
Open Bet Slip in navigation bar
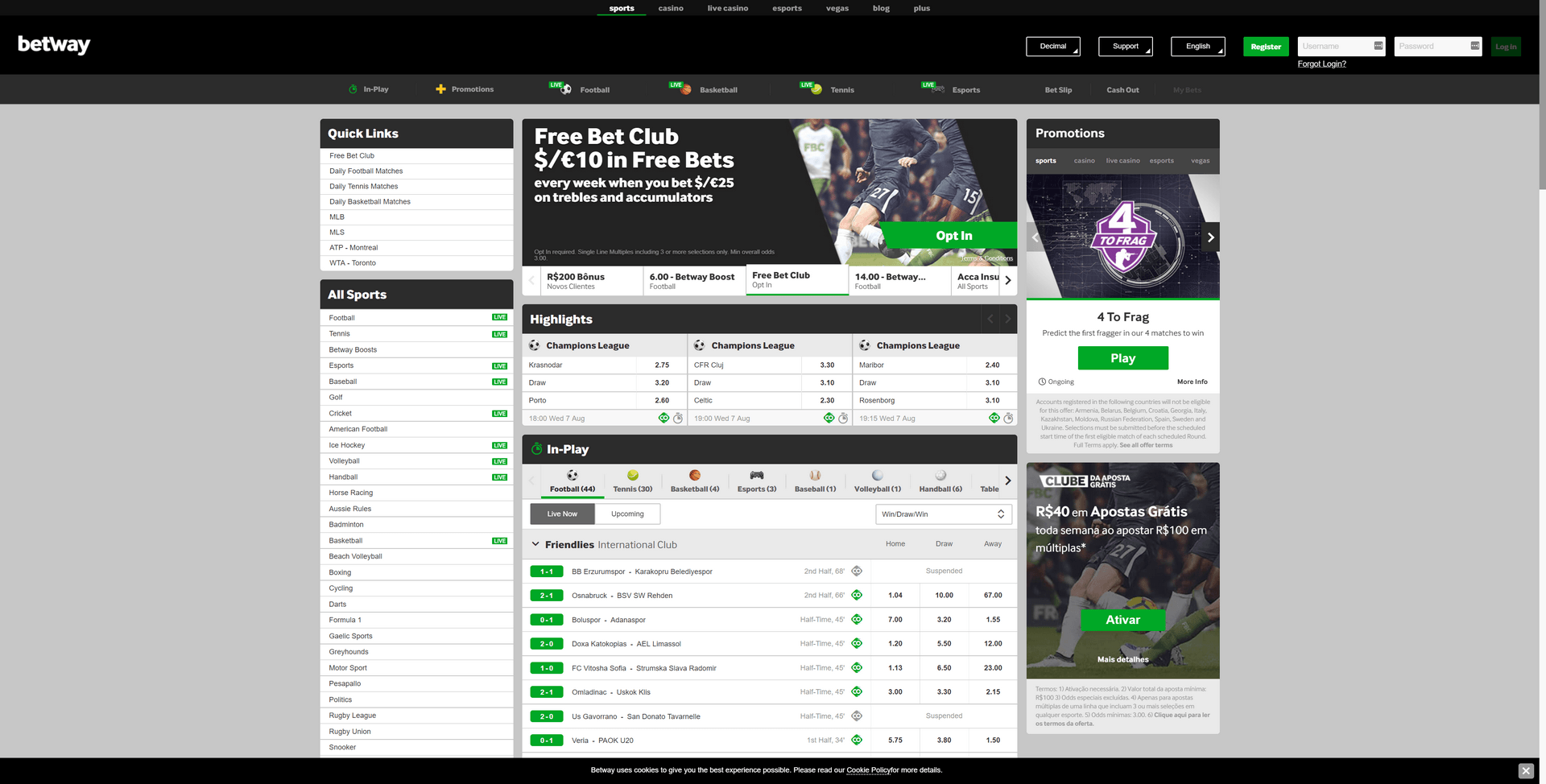click(1058, 90)
